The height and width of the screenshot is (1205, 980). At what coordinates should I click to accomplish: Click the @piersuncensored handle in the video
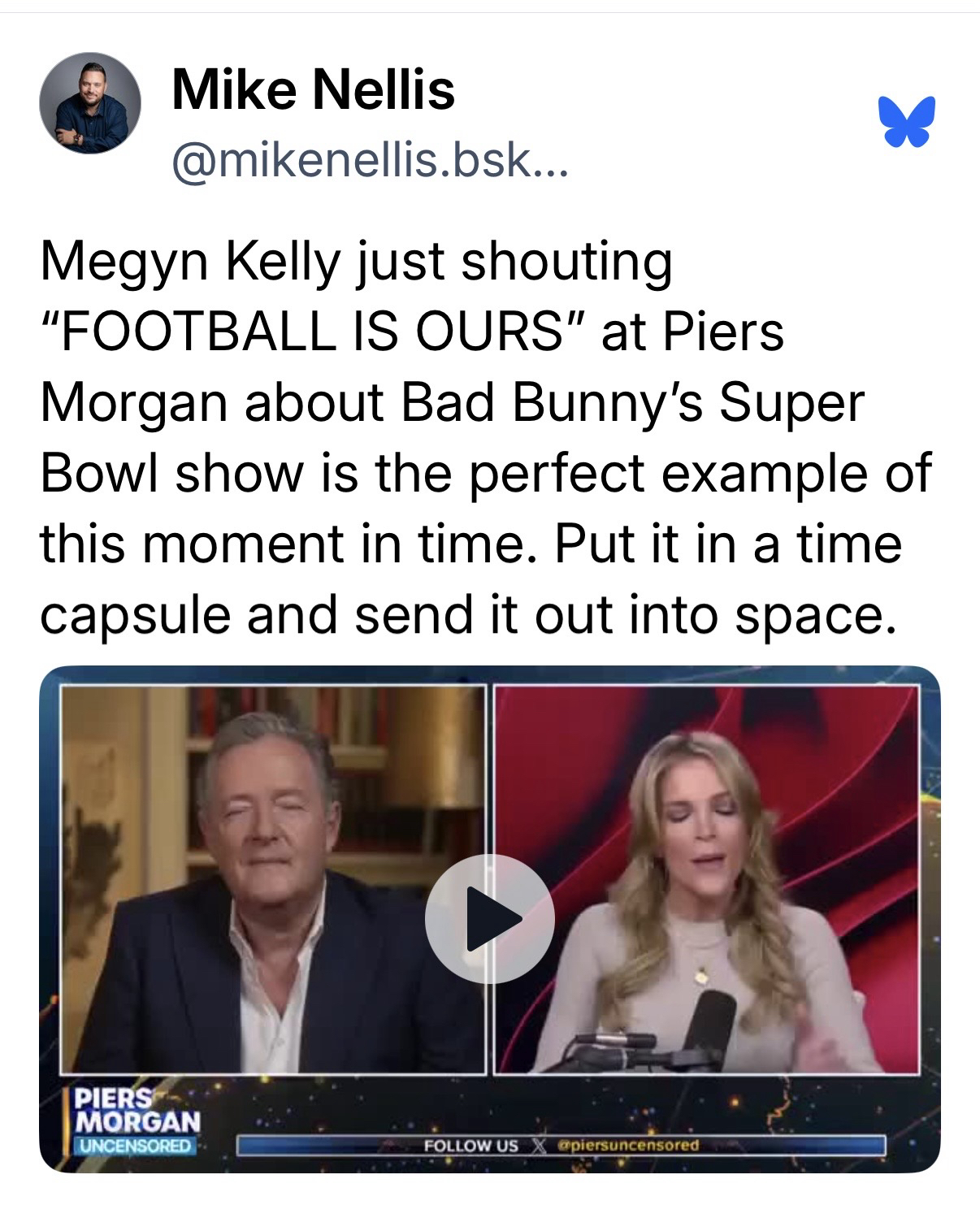tap(626, 1146)
